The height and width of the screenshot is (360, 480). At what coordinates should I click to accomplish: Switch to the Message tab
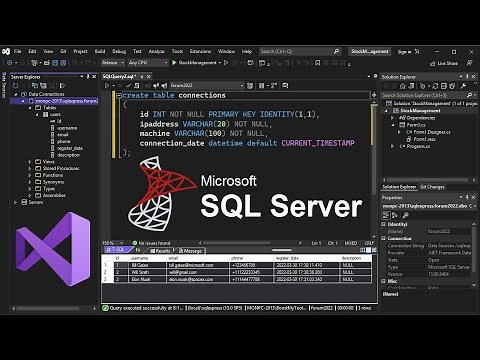191,251
